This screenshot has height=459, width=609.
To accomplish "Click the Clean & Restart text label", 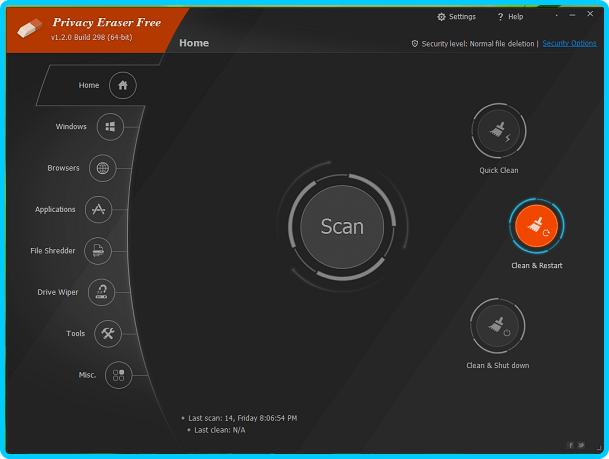I will click(x=537, y=265).
